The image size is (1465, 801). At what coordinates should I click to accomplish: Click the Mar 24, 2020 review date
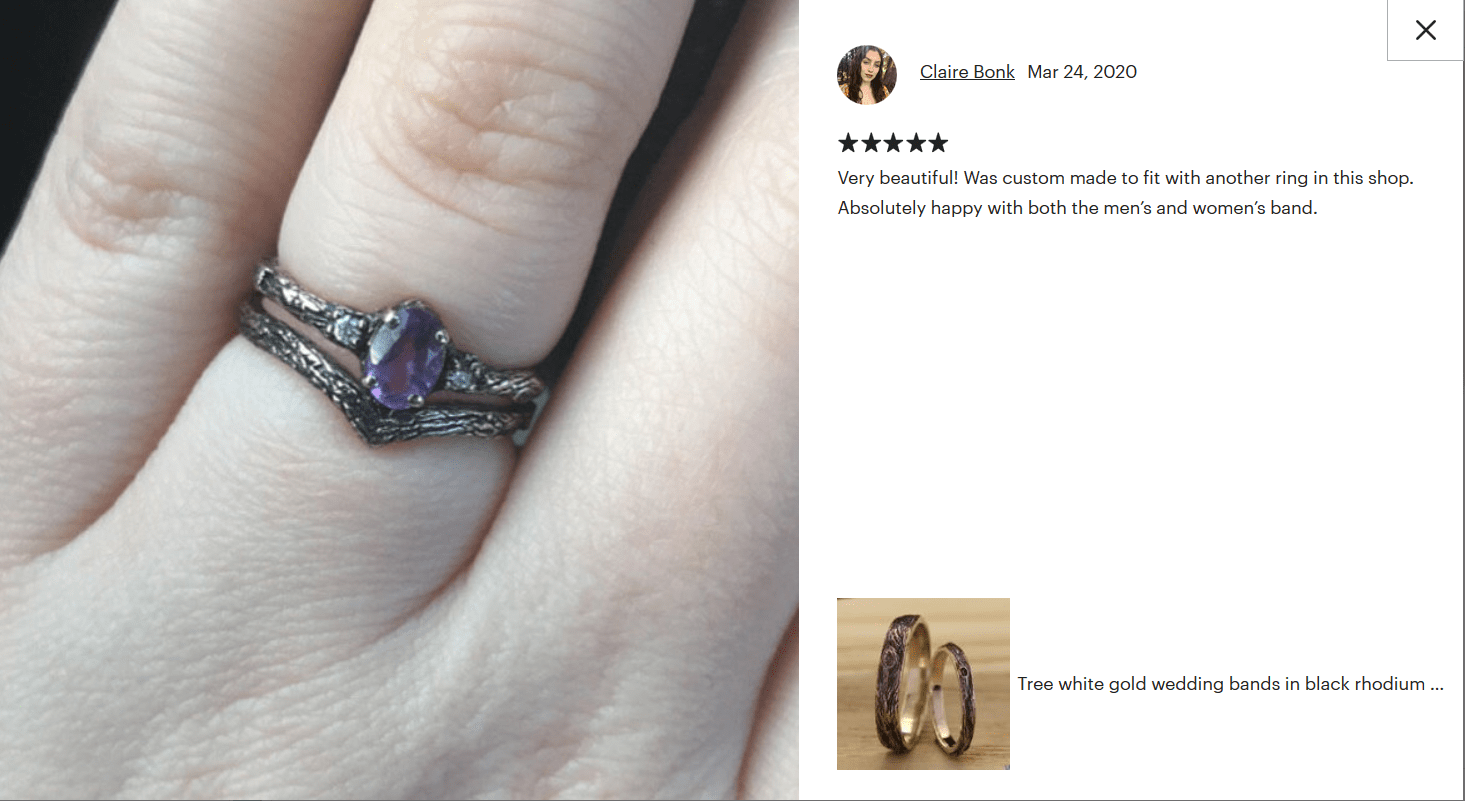point(1082,72)
